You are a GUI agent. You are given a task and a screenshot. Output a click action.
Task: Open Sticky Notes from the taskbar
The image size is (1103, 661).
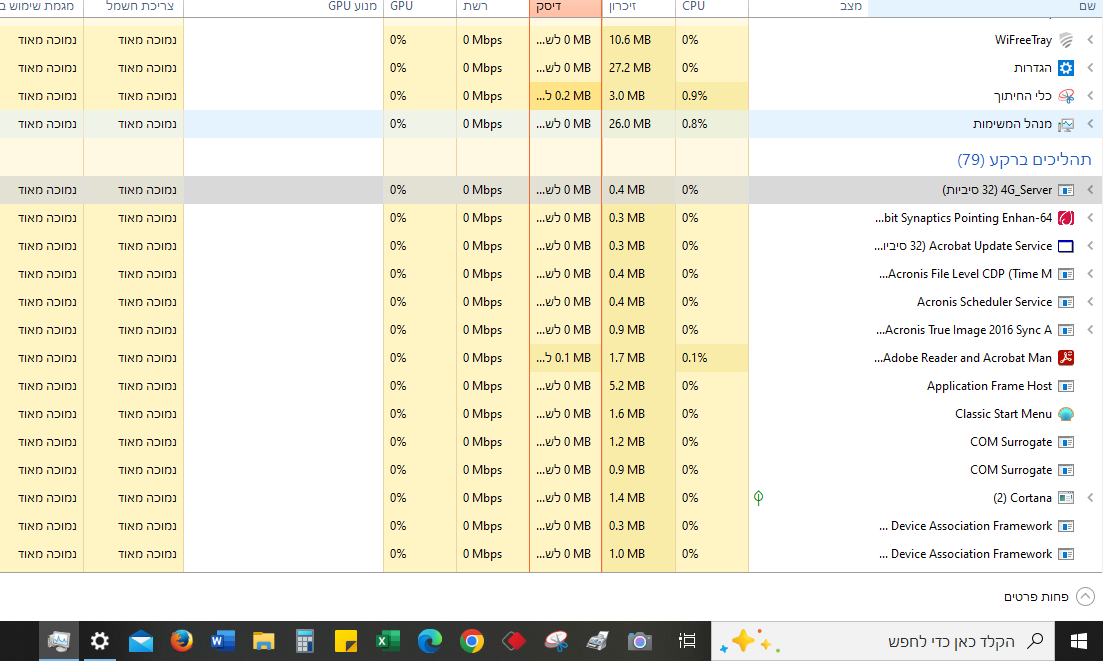click(346, 641)
